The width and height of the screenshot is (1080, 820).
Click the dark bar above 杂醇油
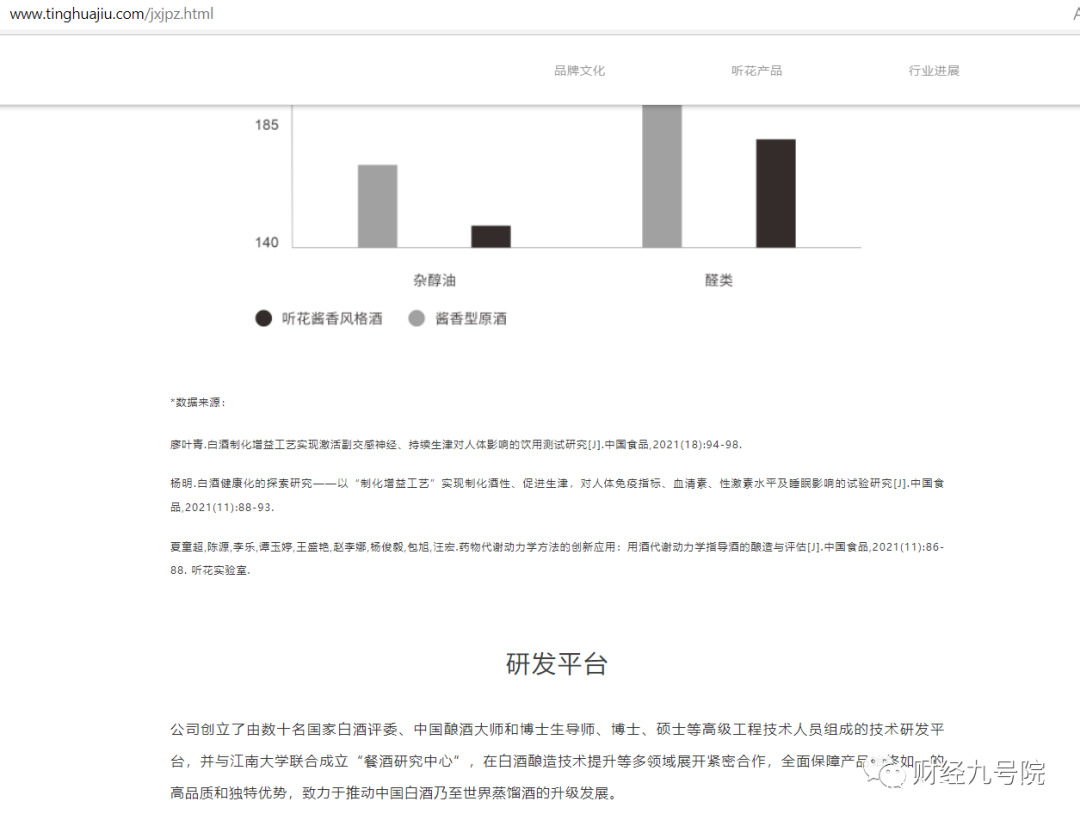pos(491,236)
